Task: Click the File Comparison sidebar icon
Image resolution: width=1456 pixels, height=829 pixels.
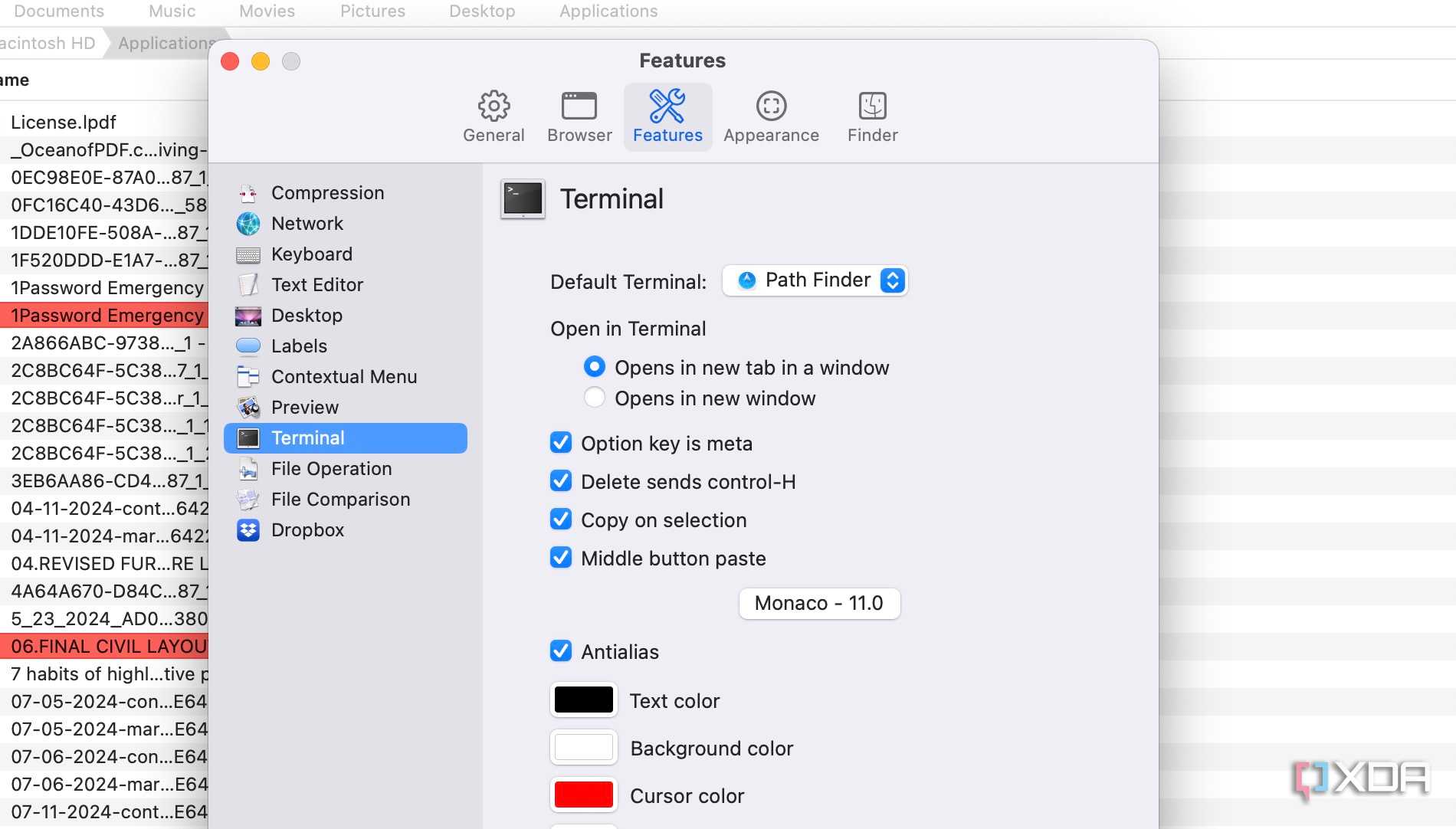Action: click(x=248, y=500)
